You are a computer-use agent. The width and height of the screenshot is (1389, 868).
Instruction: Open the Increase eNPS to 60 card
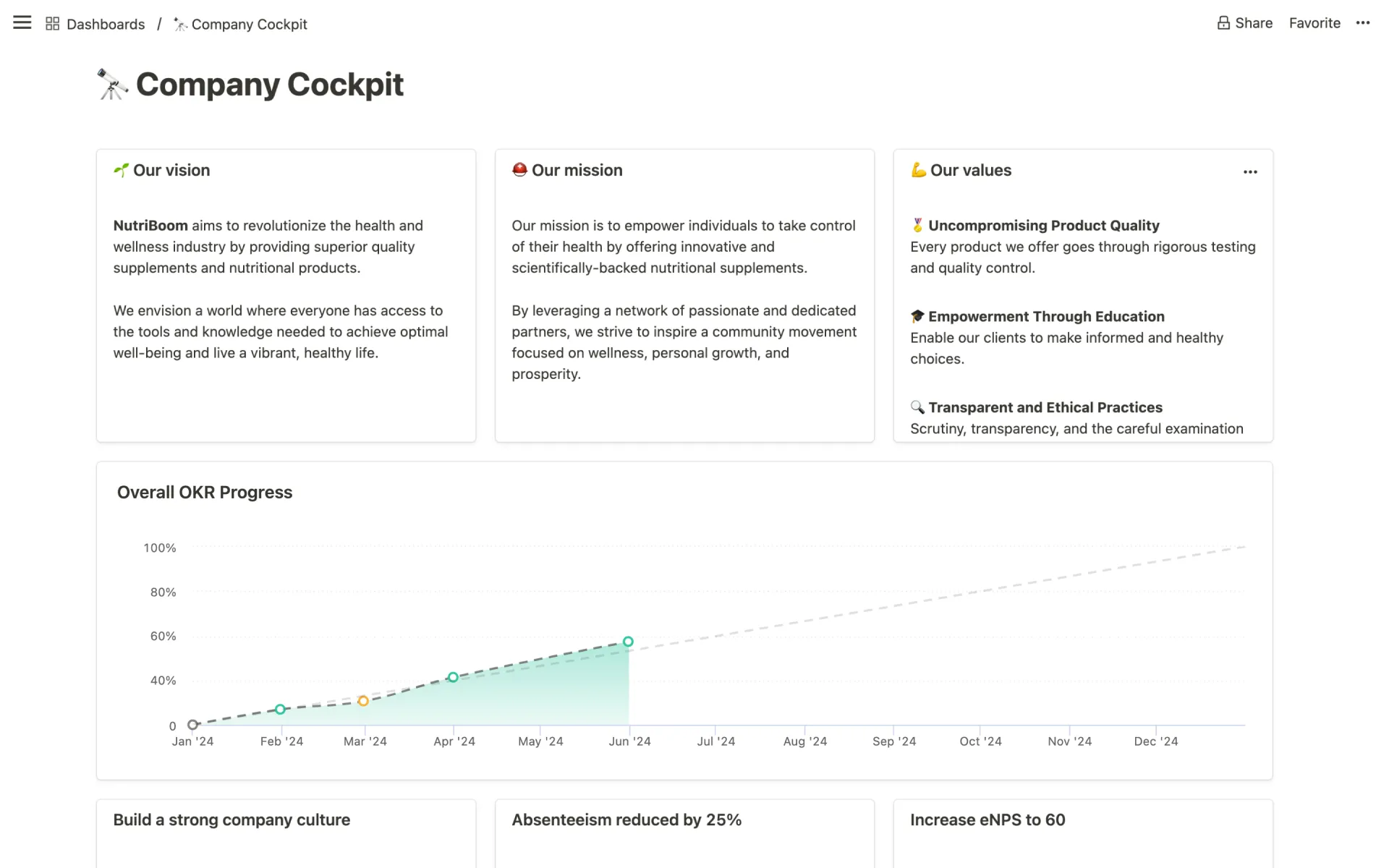[987, 820]
